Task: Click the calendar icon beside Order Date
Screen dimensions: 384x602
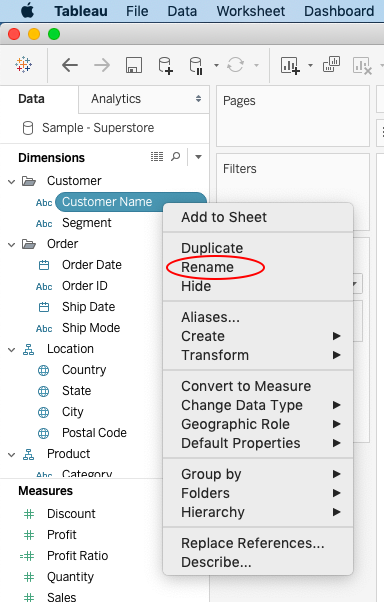Action: tap(44, 265)
